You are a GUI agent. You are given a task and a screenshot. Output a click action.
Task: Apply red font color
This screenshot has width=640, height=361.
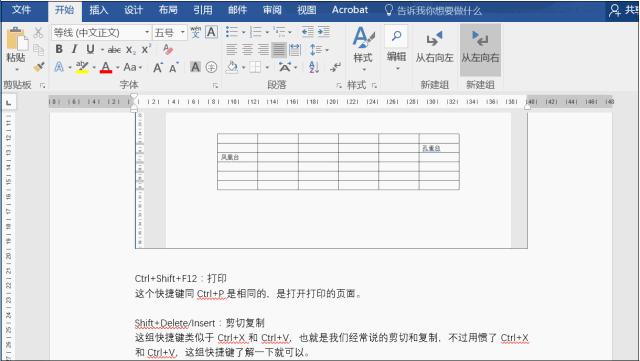(106, 67)
